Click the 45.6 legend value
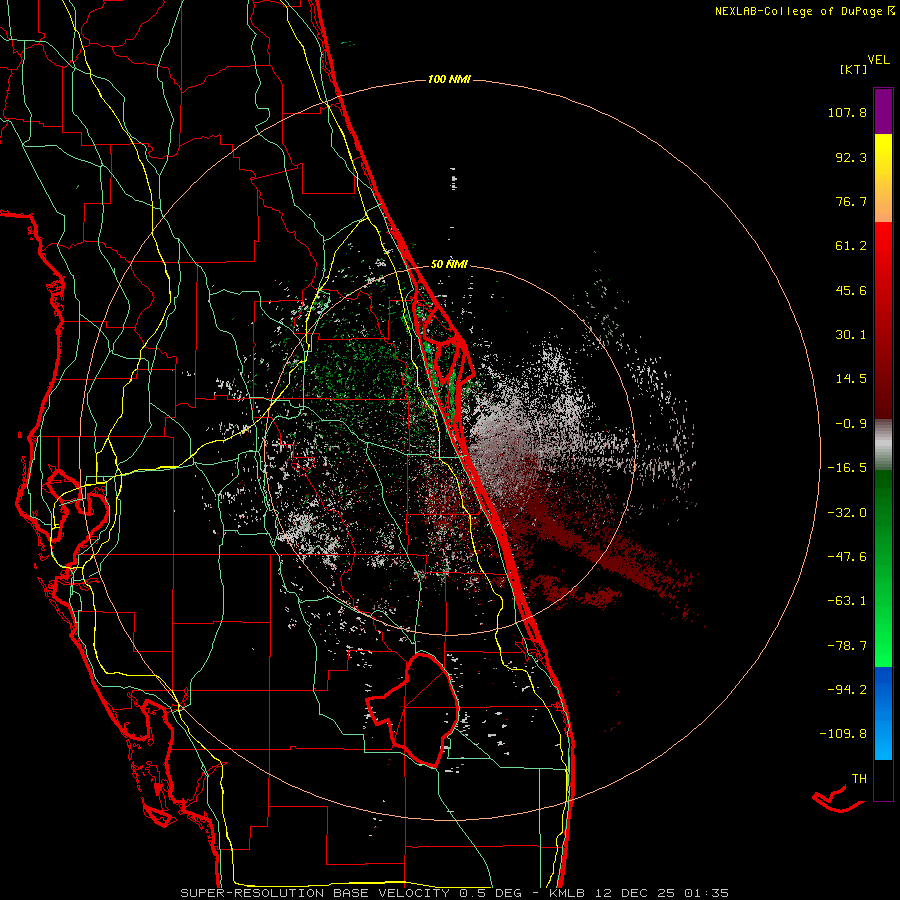This screenshot has height=900, width=900. pyautogui.click(x=851, y=290)
